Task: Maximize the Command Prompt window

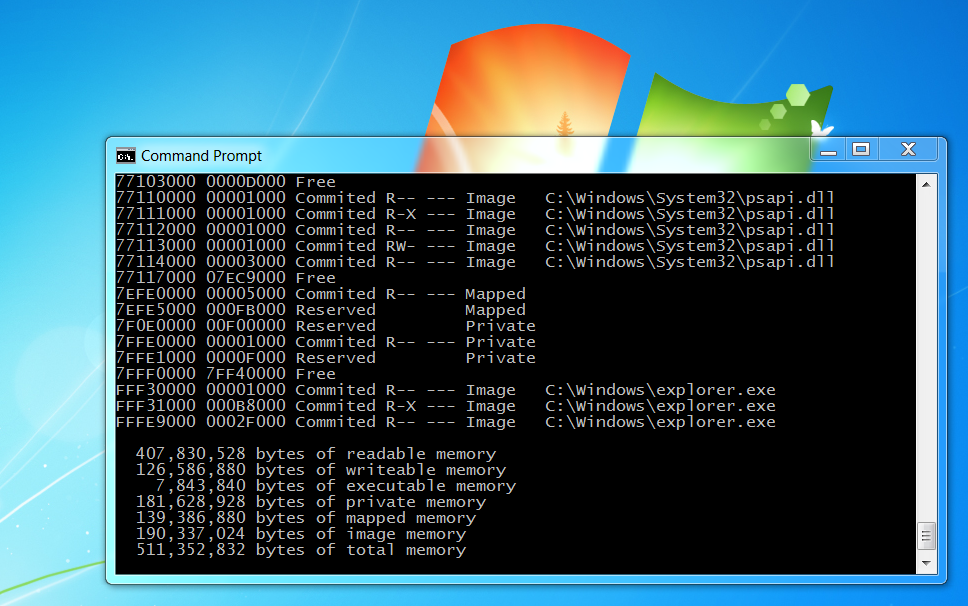Action: pyautogui.click(x=861, y=150)
